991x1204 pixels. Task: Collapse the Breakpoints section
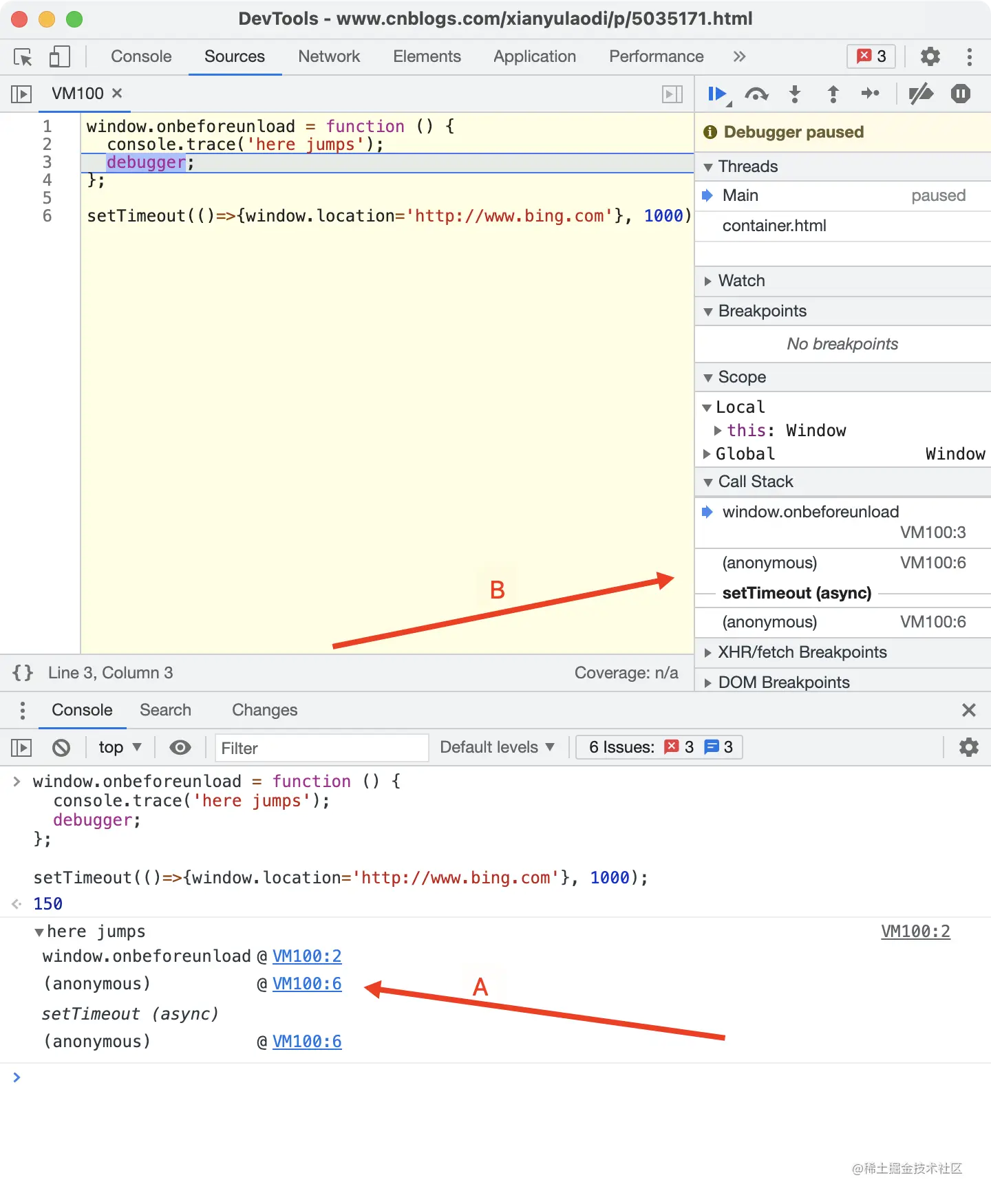843,311
